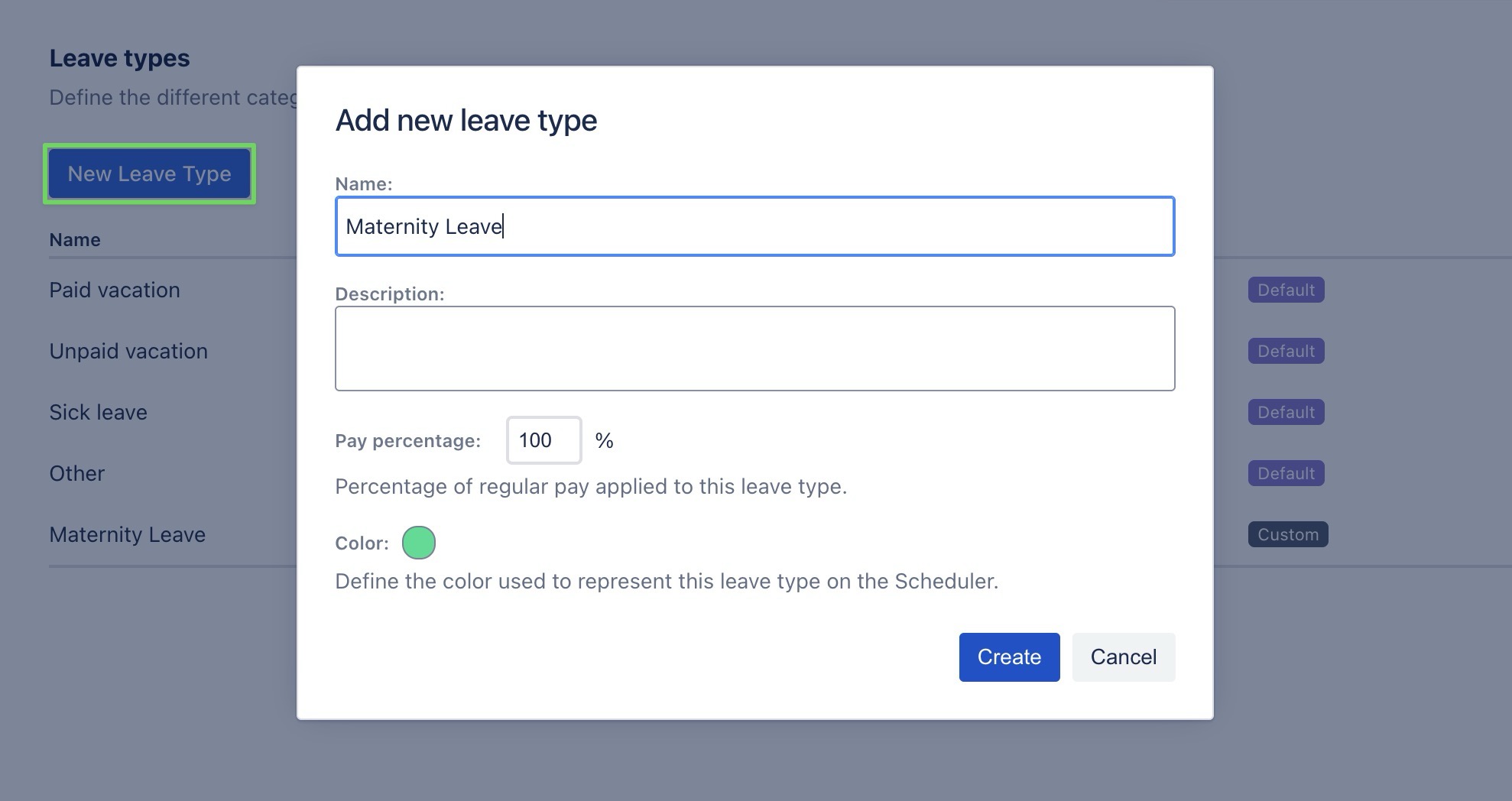Screen dimensions: 1512x801
Task: Select Paid vacation in the leave list
Action: tap(115, 290)
